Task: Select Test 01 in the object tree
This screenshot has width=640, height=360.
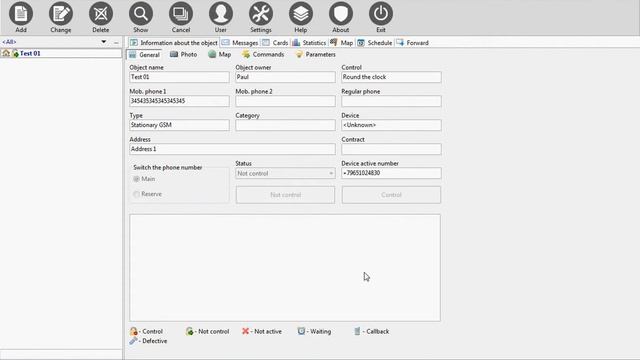Action: click(30, 53)
